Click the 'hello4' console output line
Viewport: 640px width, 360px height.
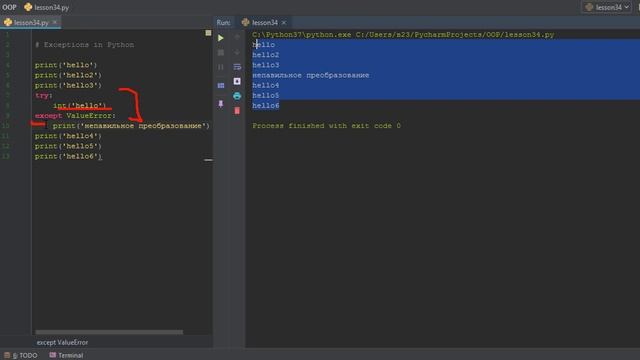[266, 85]
